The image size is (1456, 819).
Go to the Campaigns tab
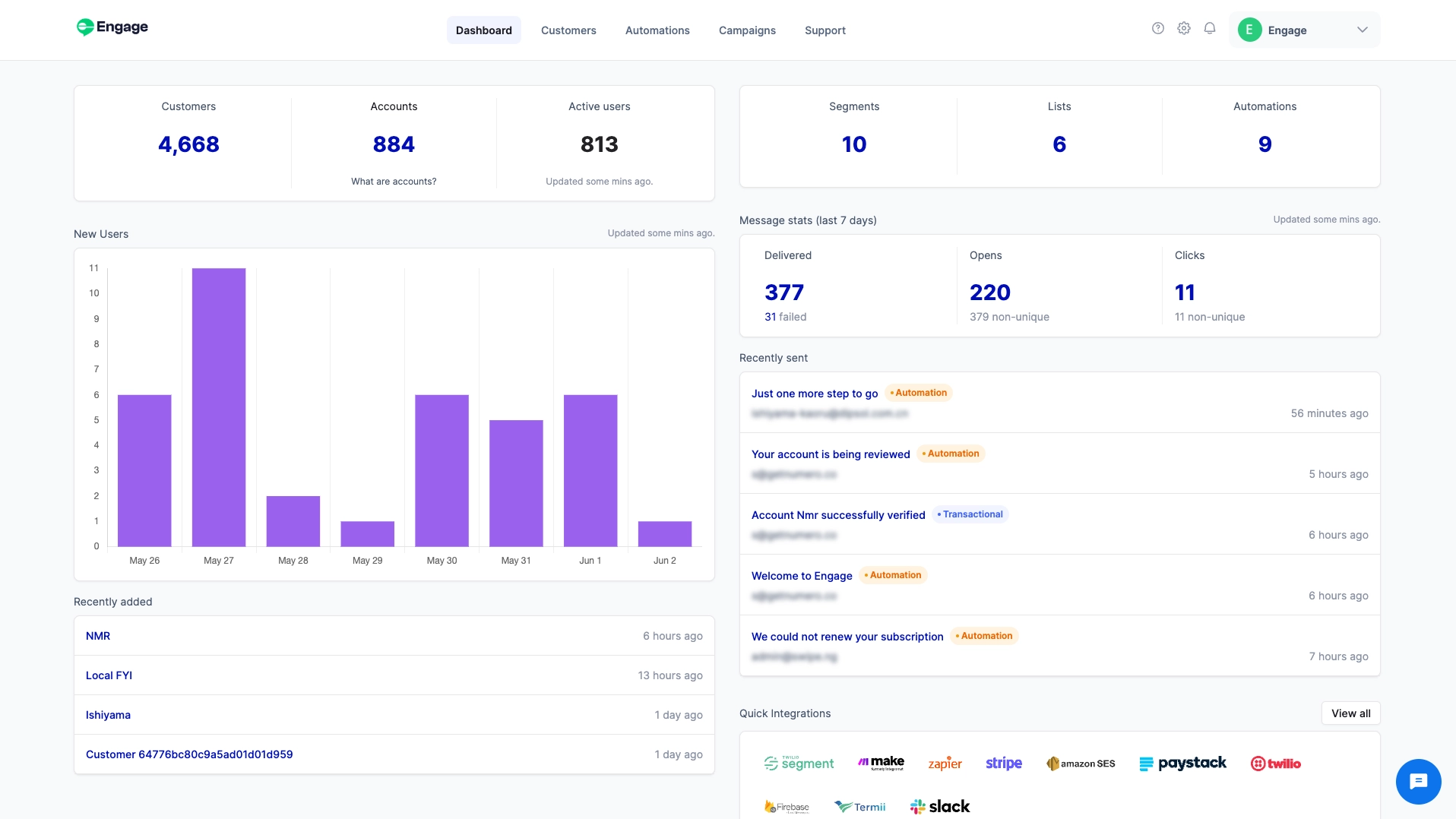point(746,30)
